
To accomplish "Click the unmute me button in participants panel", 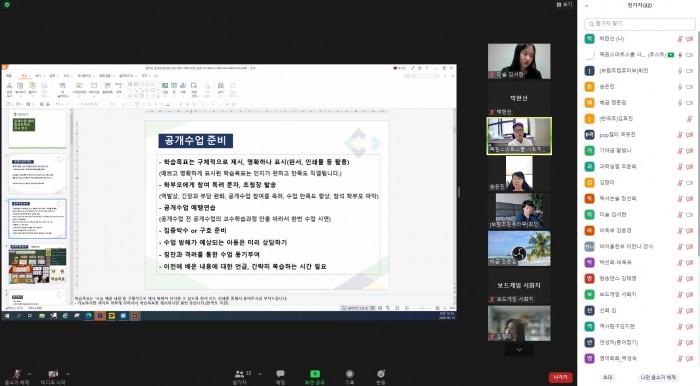I will coord(658,378).
